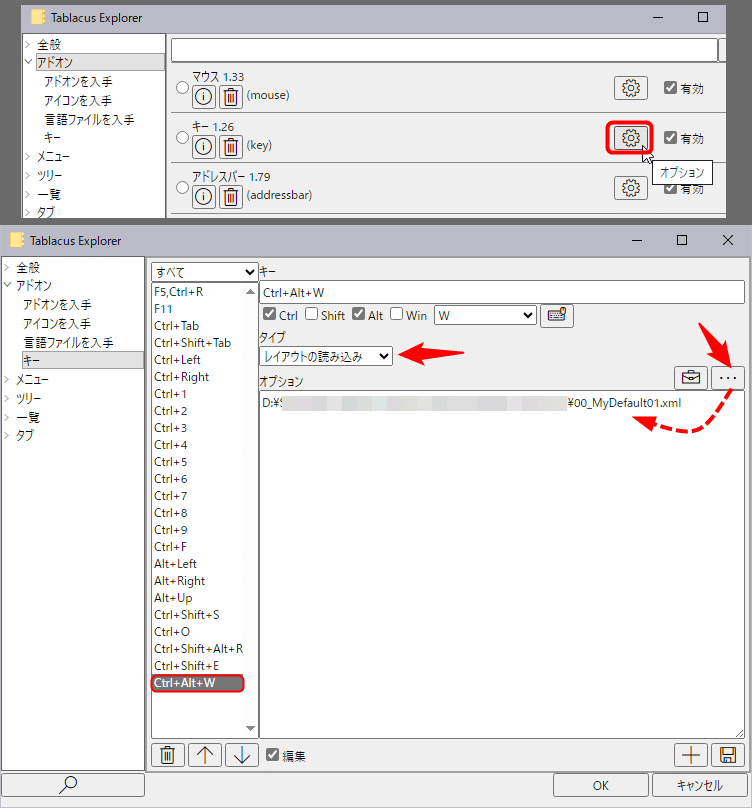
Task: Toggle the Ctrl modifier checkbox
Action: [270, 314]
